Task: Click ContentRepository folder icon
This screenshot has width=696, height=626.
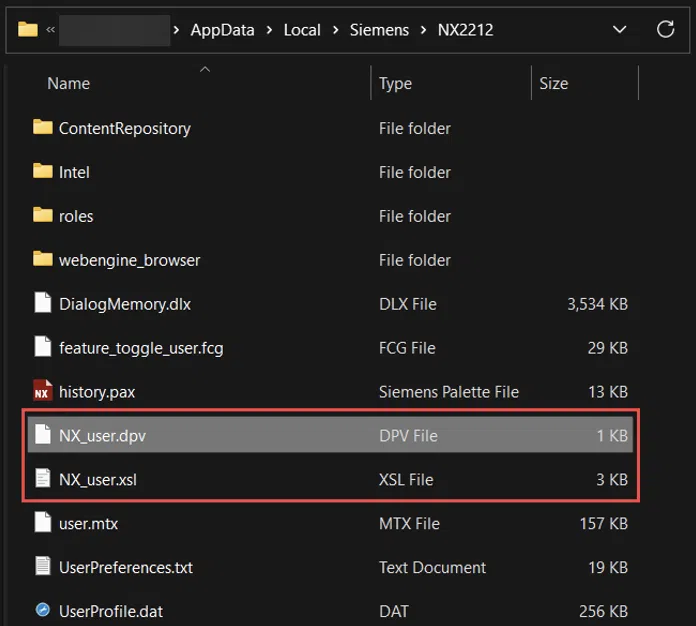Action: click(x=43, y=127)
